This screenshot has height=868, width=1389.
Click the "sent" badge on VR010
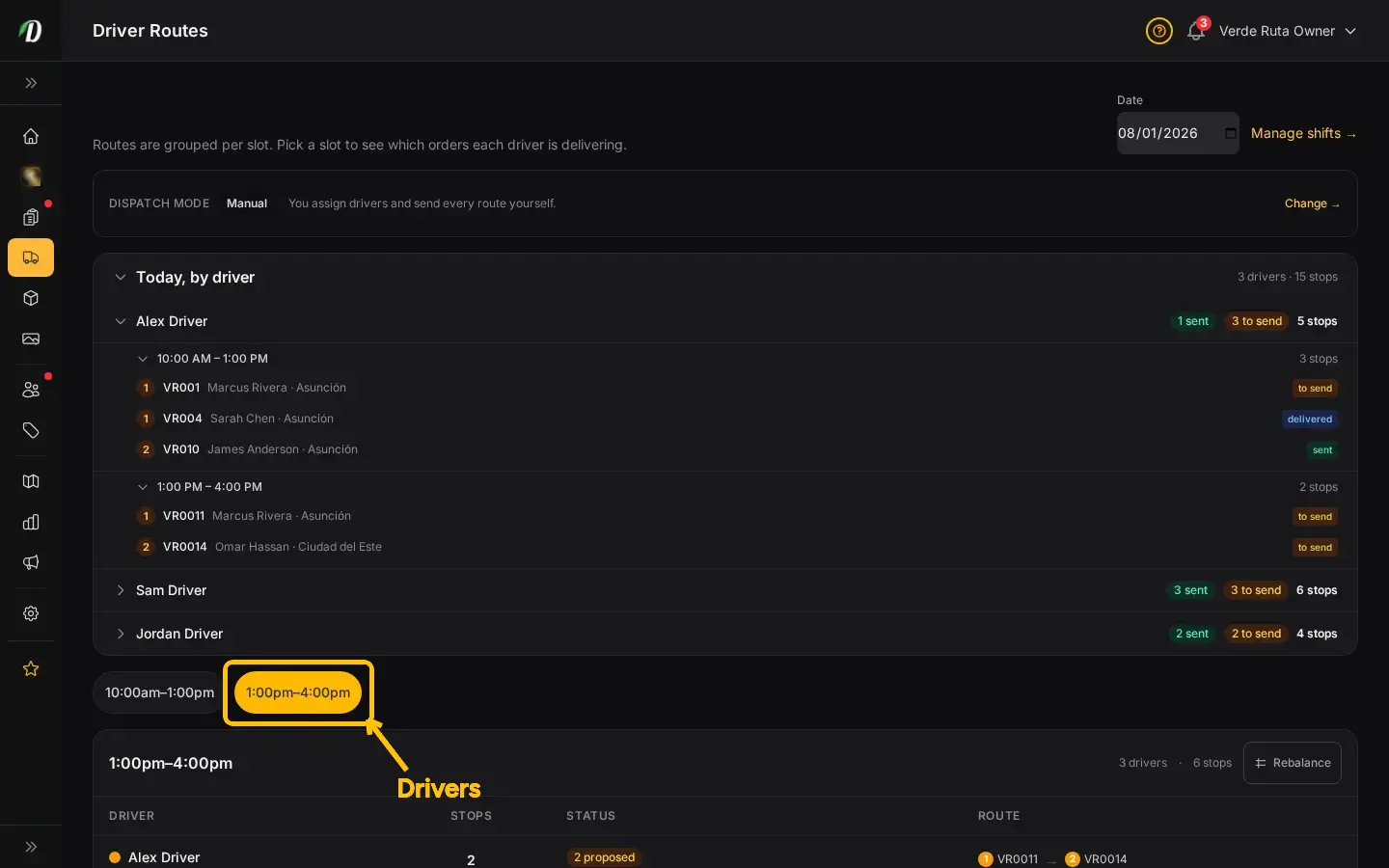coord(1322,450)
